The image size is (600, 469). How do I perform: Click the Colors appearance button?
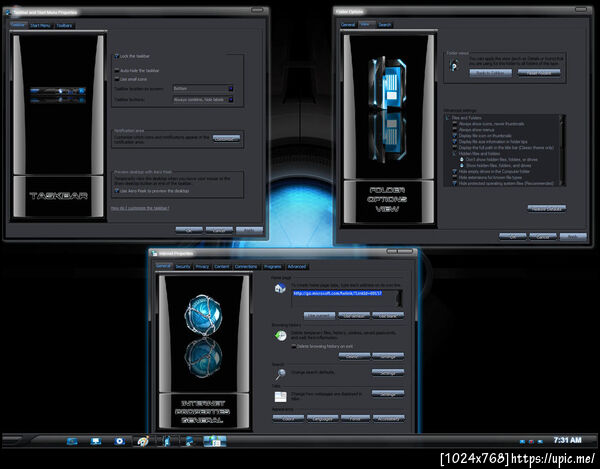(x=289, y=419)
